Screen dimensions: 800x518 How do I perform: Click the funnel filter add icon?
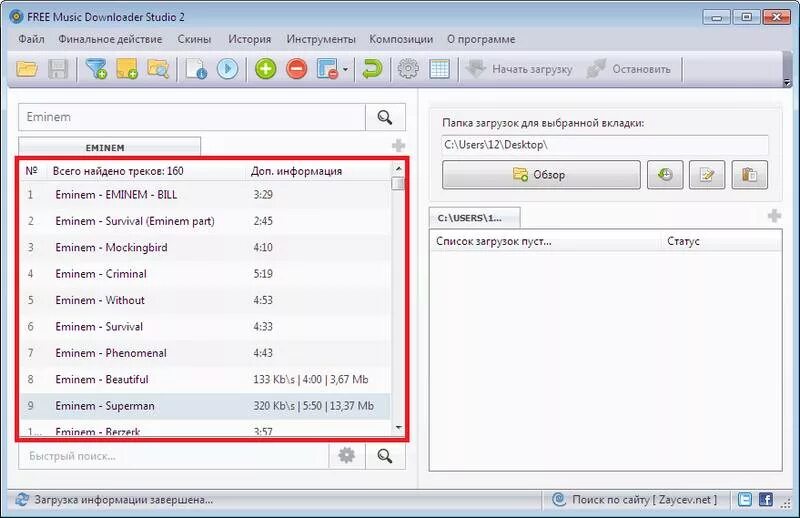96,69
